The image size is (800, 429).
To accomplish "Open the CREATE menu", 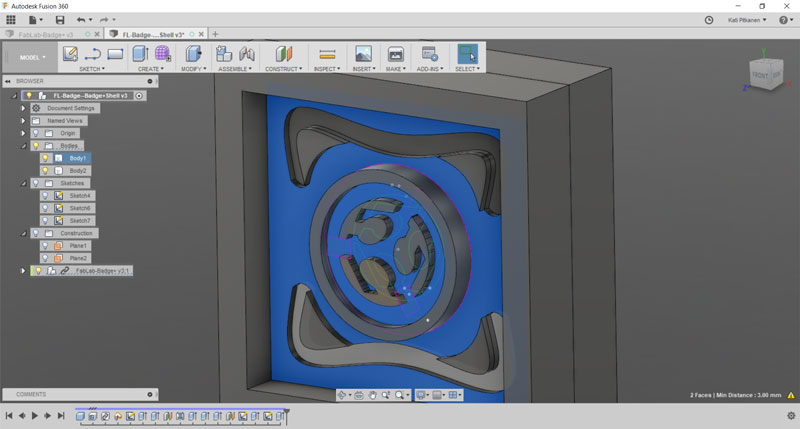I will pos(151,69).
